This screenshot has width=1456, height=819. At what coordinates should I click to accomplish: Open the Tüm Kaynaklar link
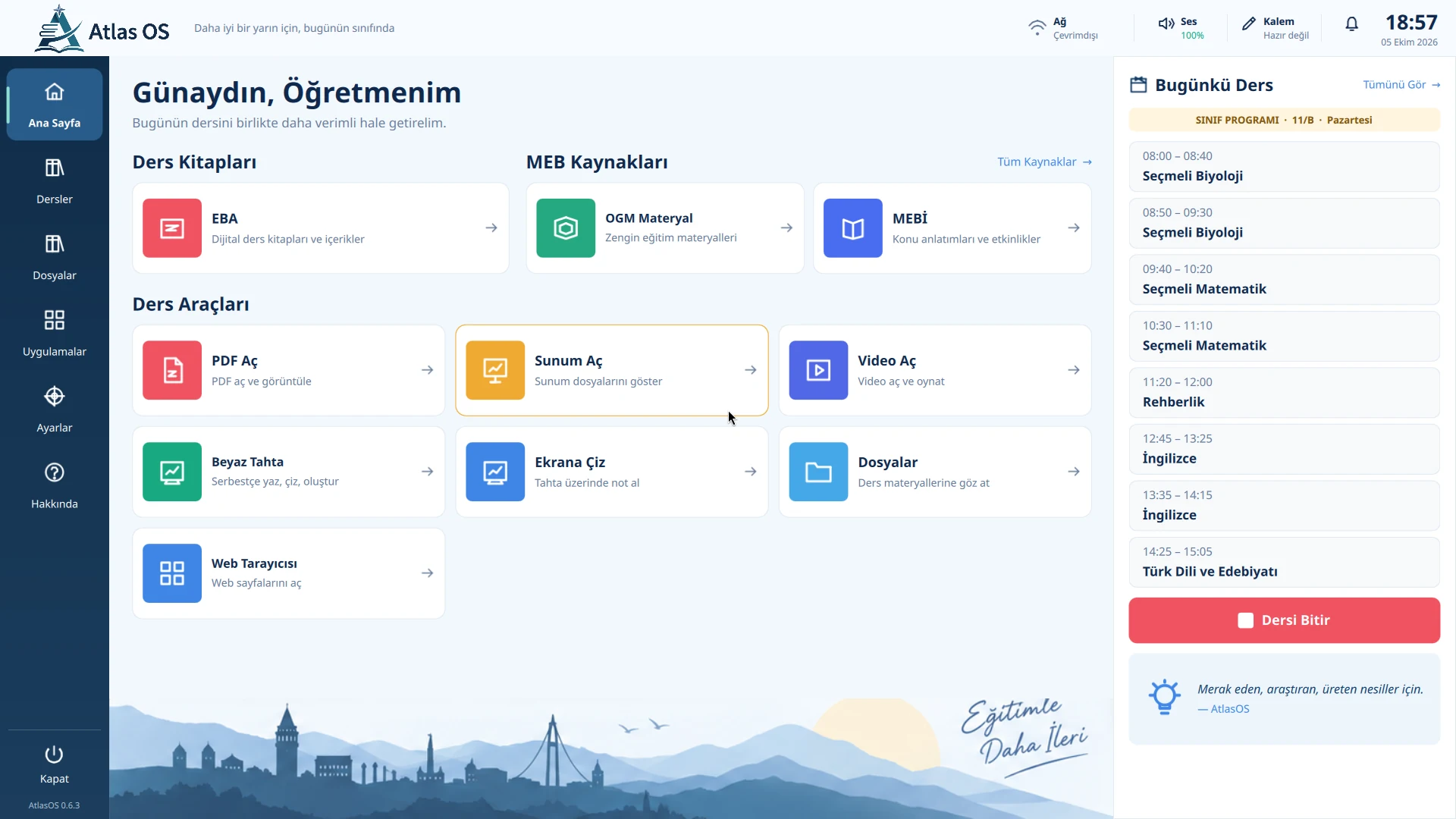1044,162
